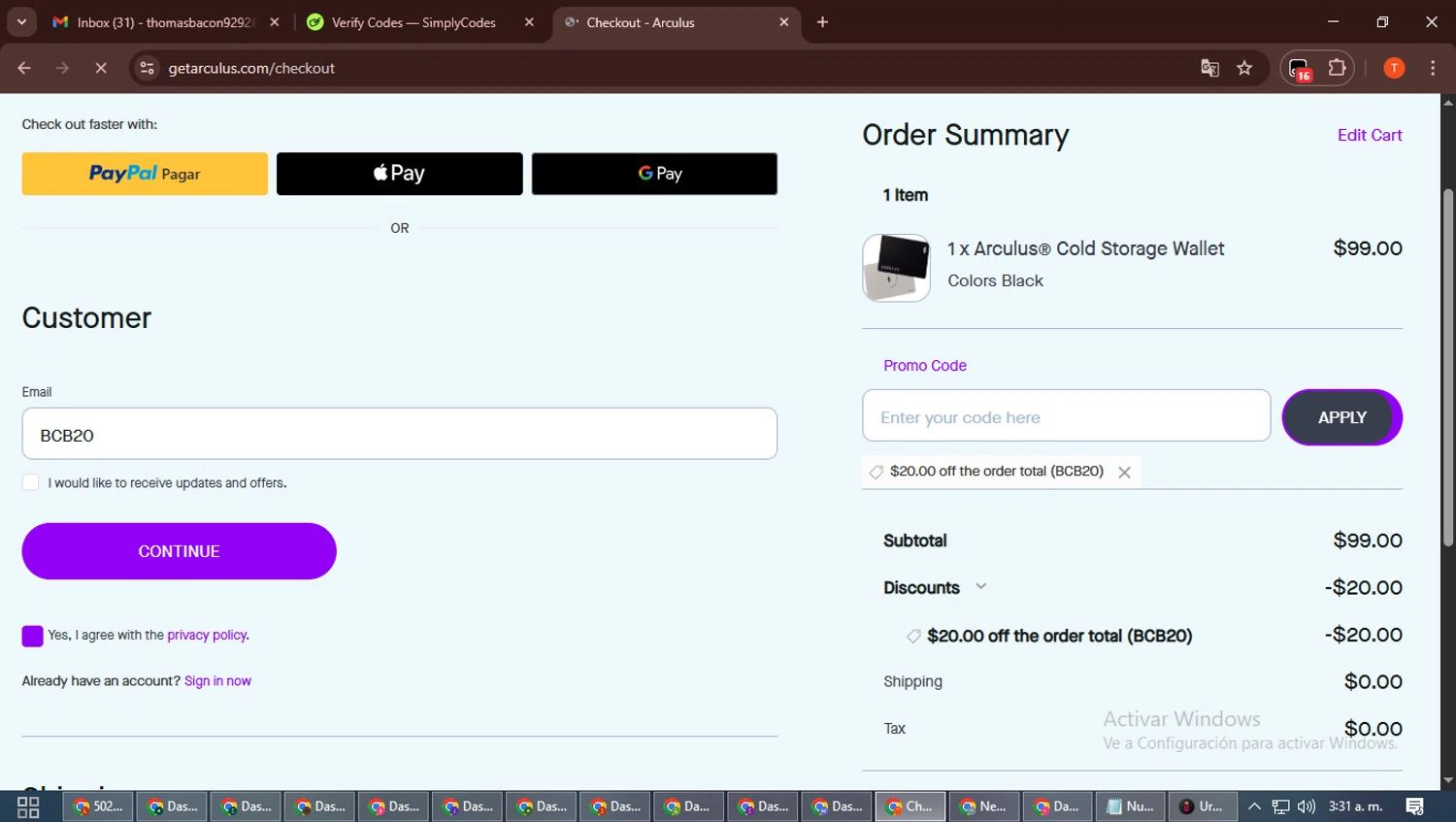Open the extension with badge 16
This screenshot has height=822, width=1456.
[1300, 69]
